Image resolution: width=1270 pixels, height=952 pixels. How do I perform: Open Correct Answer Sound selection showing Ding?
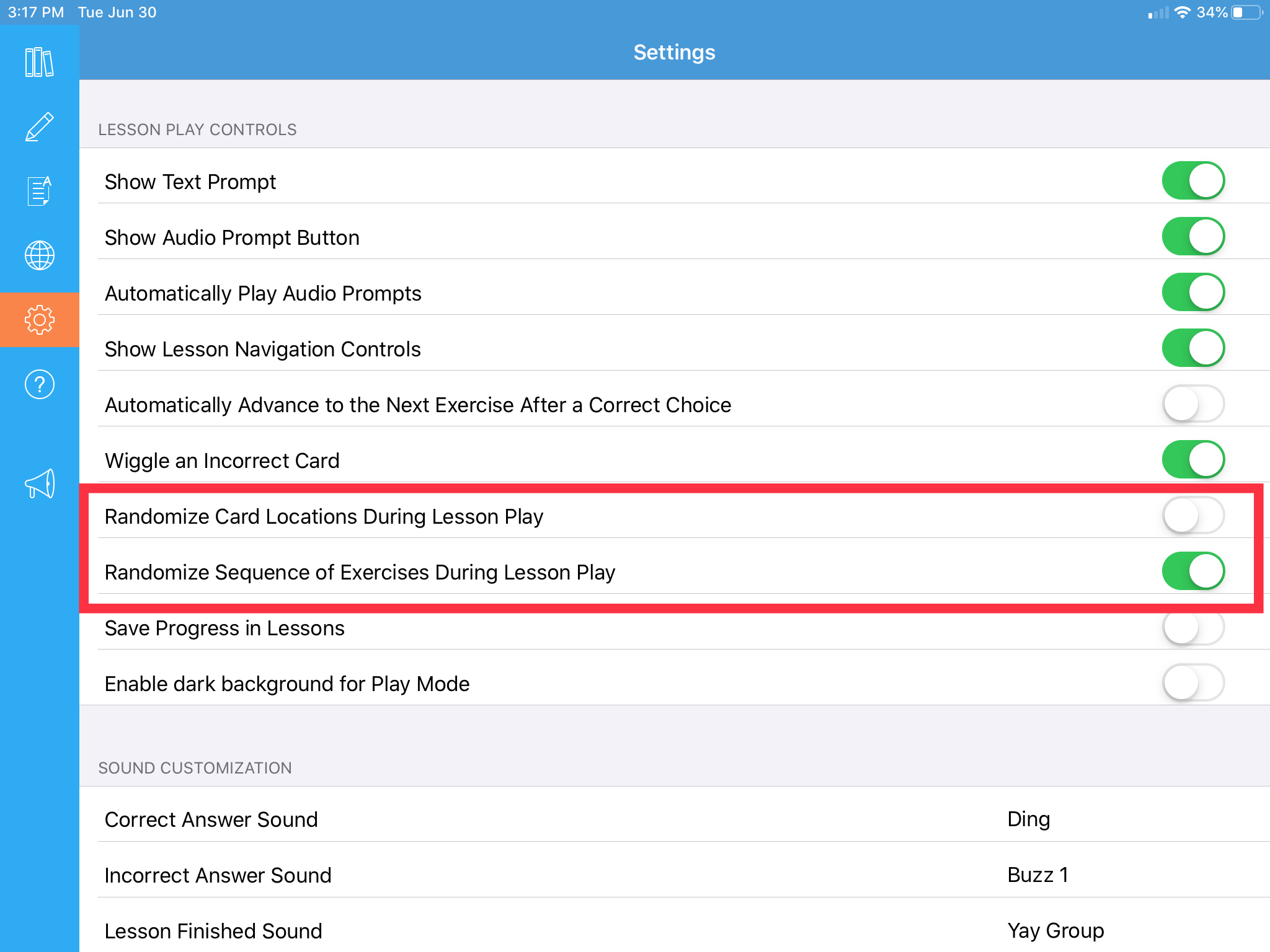pyautogui.click(x=675, y=819)
